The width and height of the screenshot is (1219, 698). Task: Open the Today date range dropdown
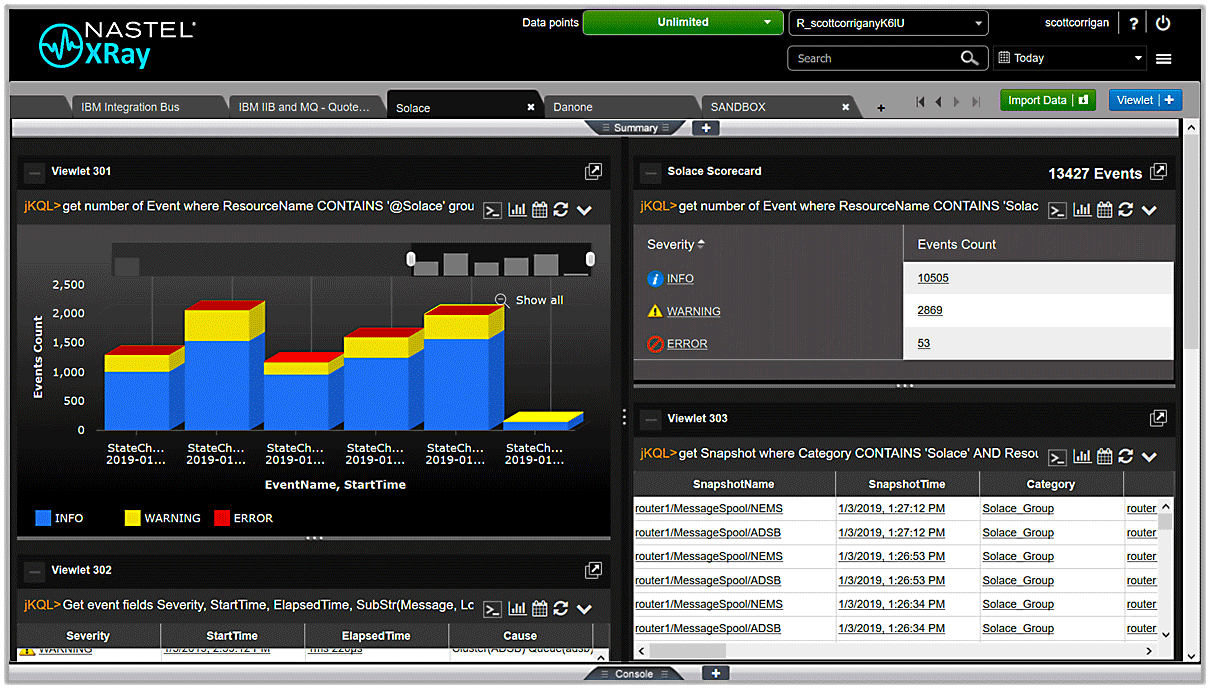click(1070, 58)
